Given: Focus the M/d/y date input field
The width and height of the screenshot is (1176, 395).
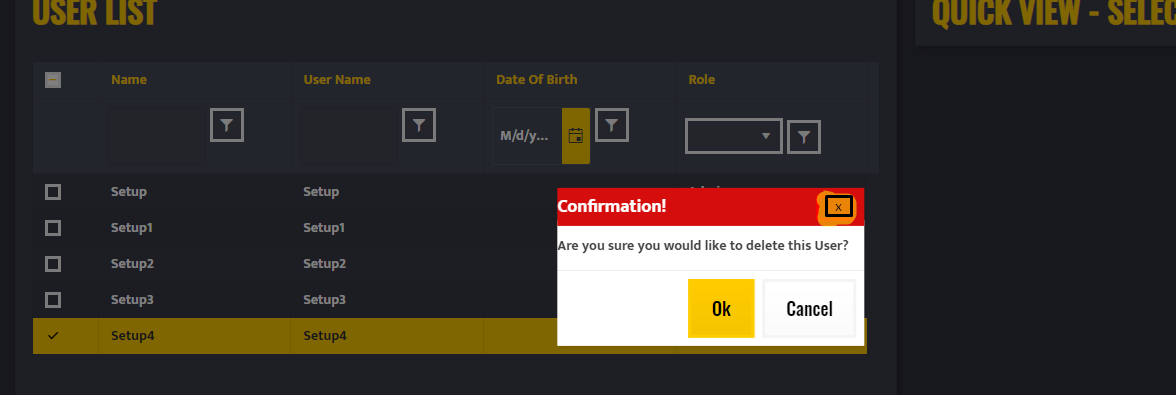Looking at the screenshot, I should point(526,136).
